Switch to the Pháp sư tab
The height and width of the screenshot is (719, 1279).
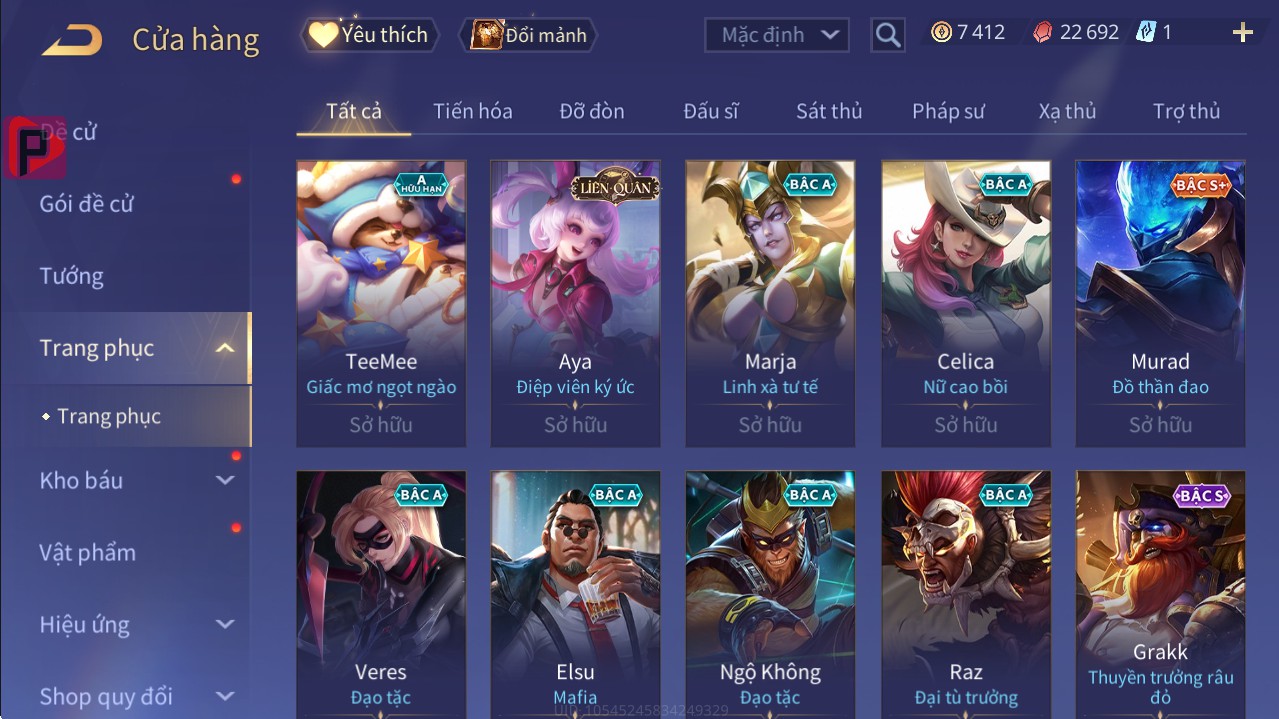(x=948, y=111)
